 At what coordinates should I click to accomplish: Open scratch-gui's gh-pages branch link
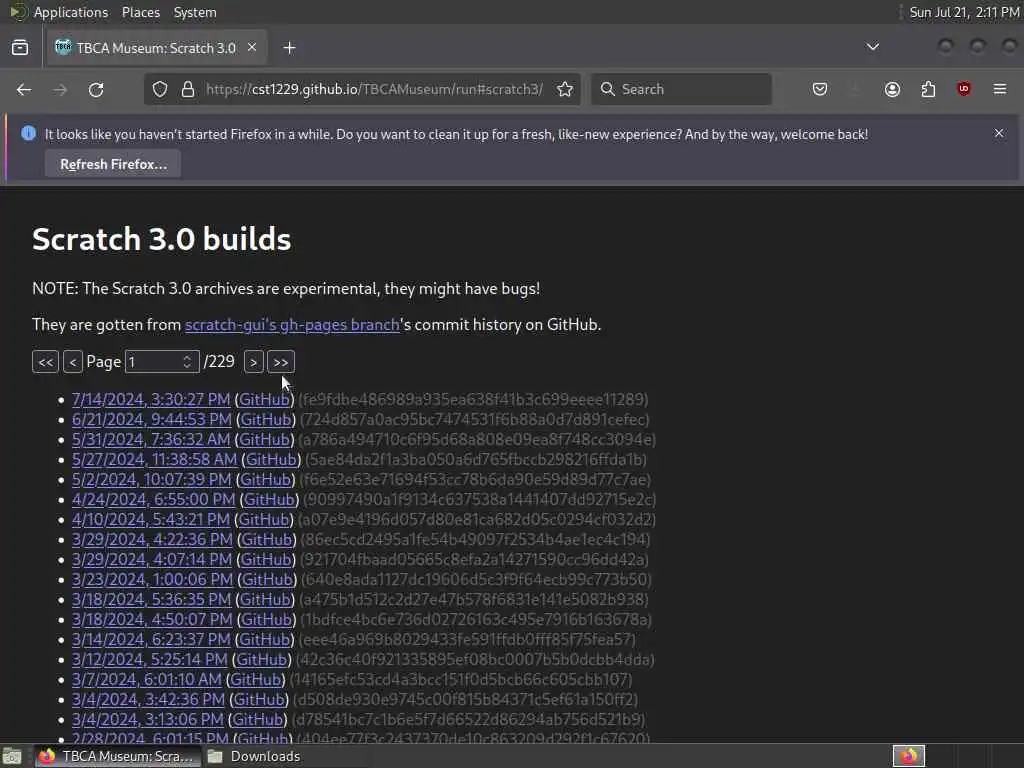coord(292,325)
